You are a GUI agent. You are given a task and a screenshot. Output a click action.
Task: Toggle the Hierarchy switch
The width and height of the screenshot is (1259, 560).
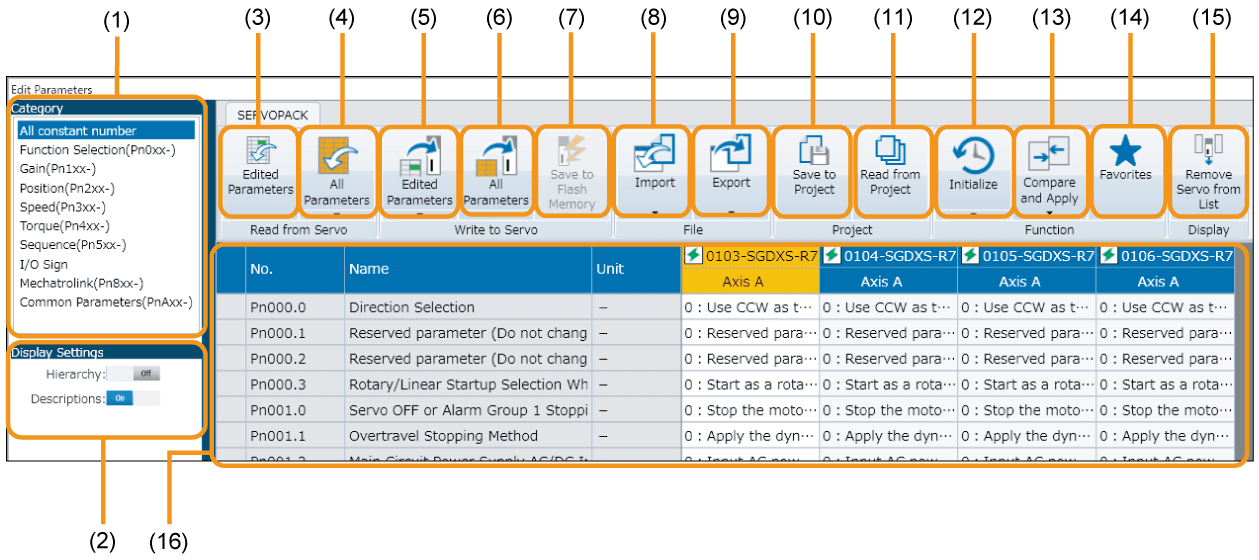tap(134, 373)
